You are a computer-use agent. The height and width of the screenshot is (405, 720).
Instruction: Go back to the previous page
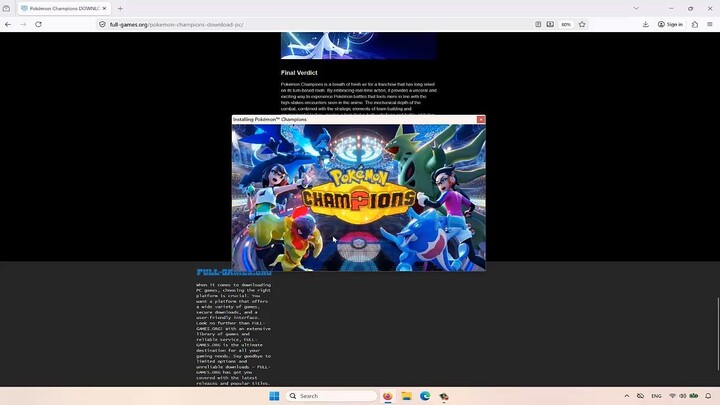point(8,24)
